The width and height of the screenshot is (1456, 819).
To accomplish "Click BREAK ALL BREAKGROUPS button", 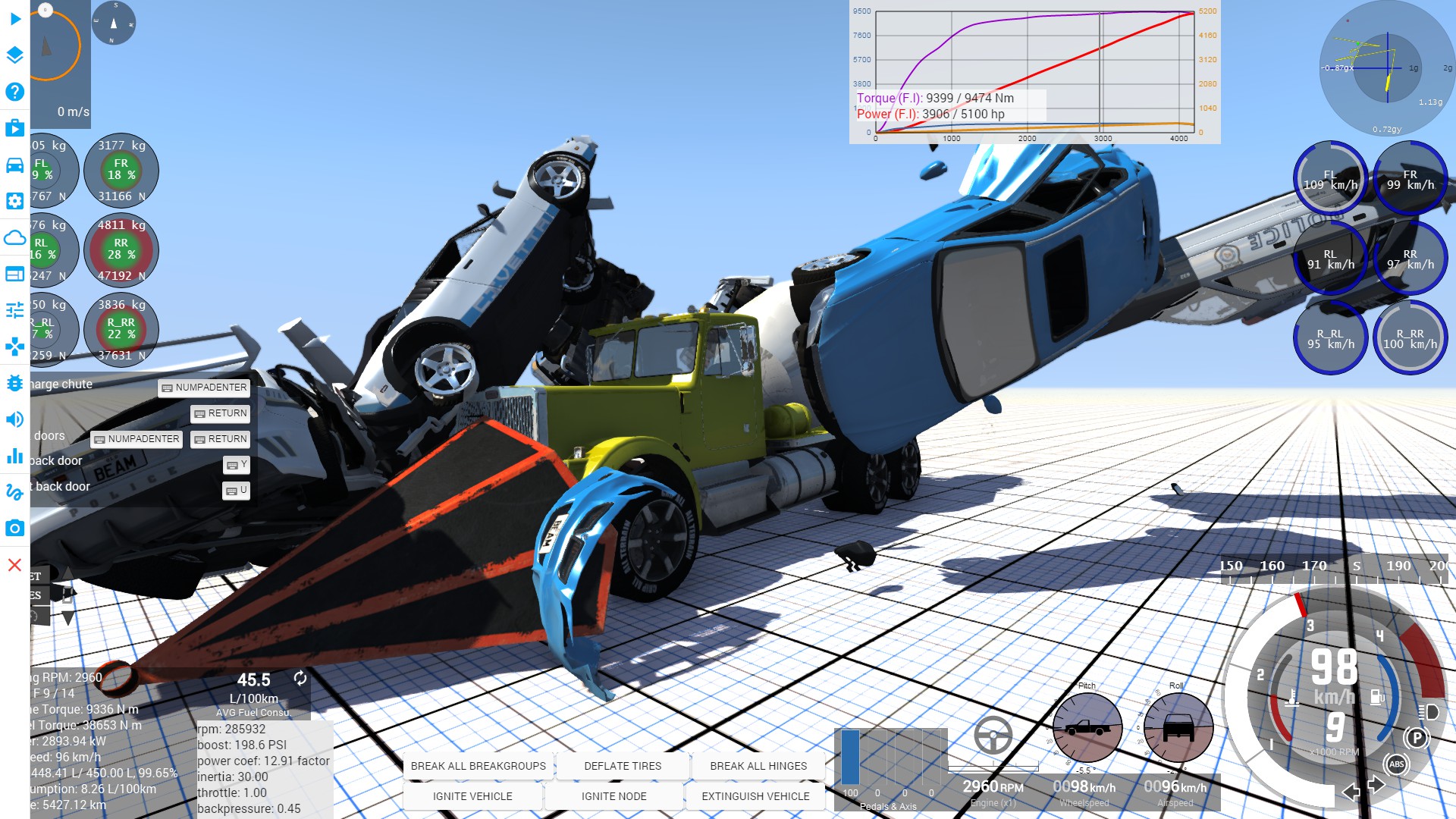I will 478,766.
